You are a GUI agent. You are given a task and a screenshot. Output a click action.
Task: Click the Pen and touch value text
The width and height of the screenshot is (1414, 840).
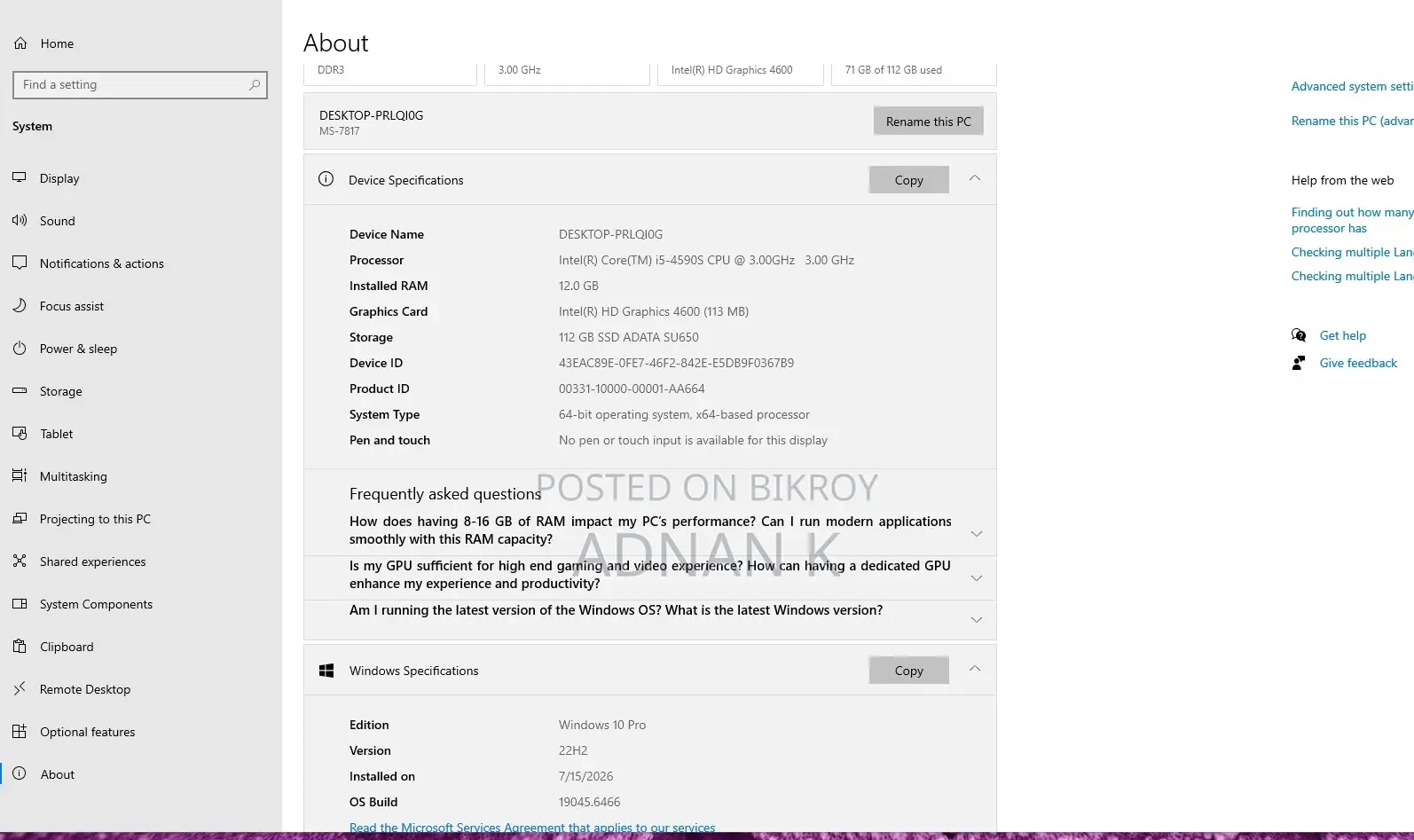(x=693, y=440)
